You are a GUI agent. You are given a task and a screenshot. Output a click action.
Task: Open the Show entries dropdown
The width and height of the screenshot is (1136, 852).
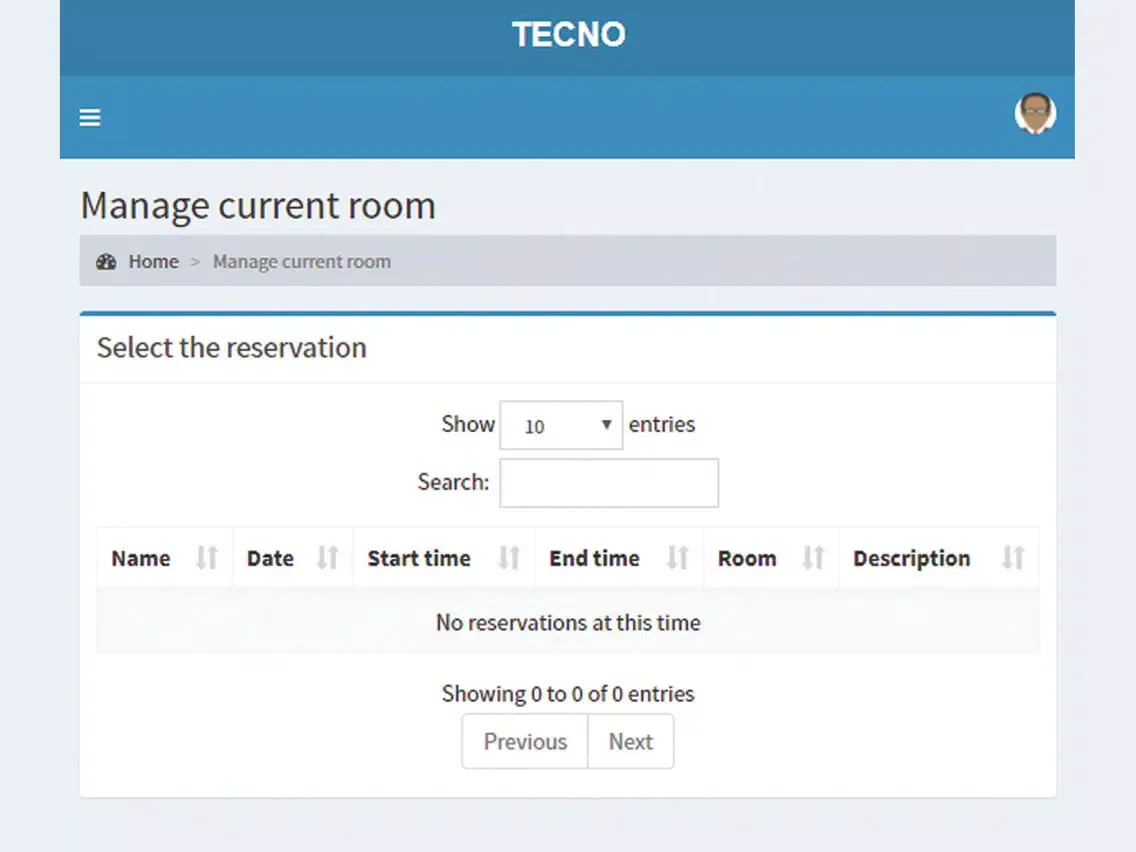pyautogui.click(x=561, y=425)
